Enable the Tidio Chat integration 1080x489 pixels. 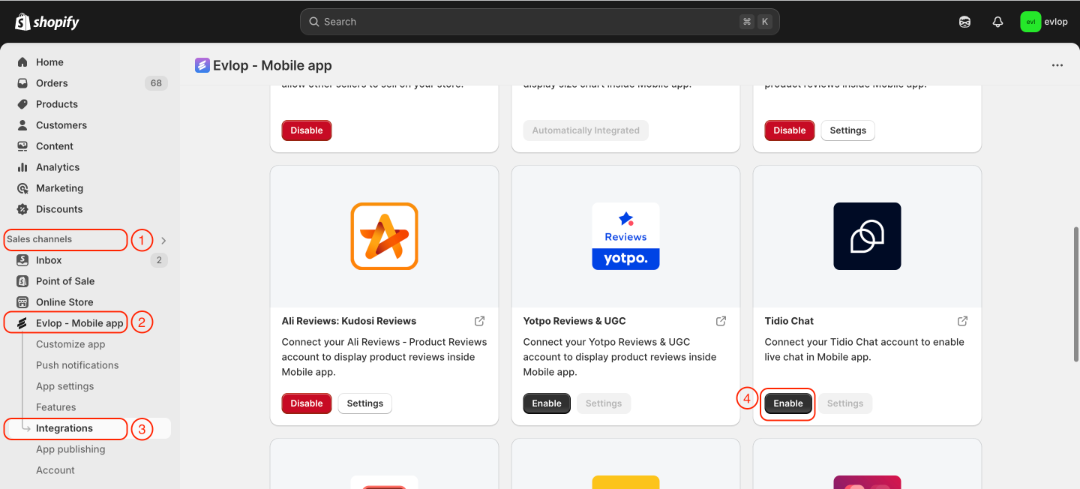pyautogui.click(x=788, y=404)
